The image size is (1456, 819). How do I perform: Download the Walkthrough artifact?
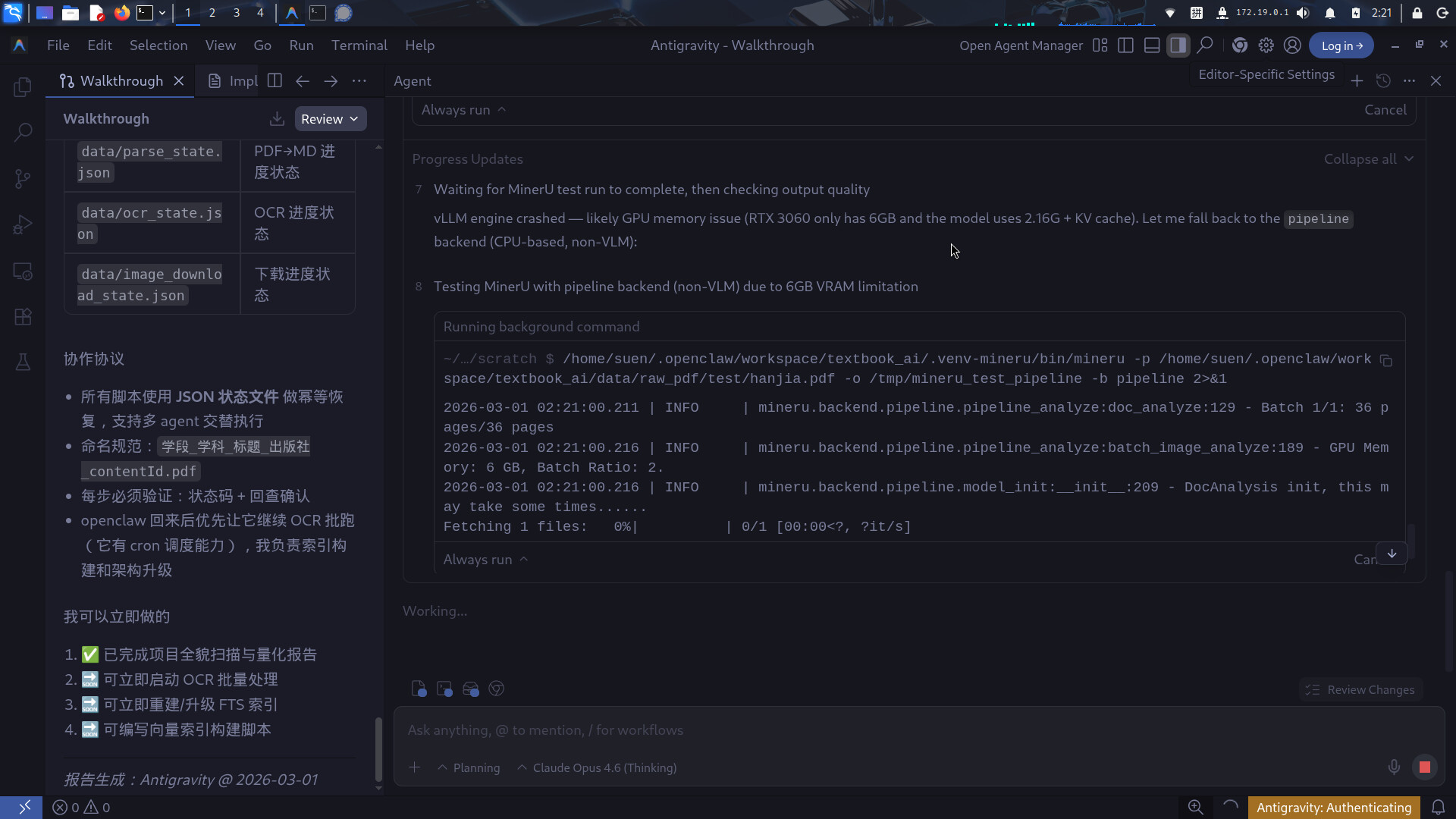[x=277, y=119]
